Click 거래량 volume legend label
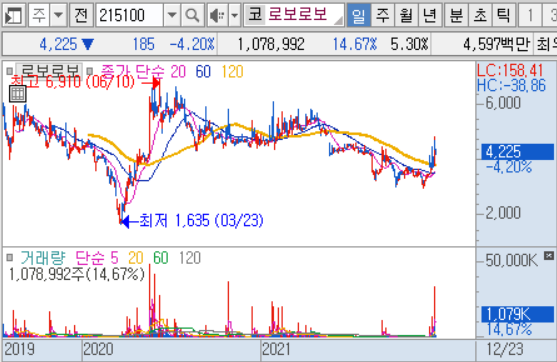Screen dimensions: 557x362 (43, 258)
